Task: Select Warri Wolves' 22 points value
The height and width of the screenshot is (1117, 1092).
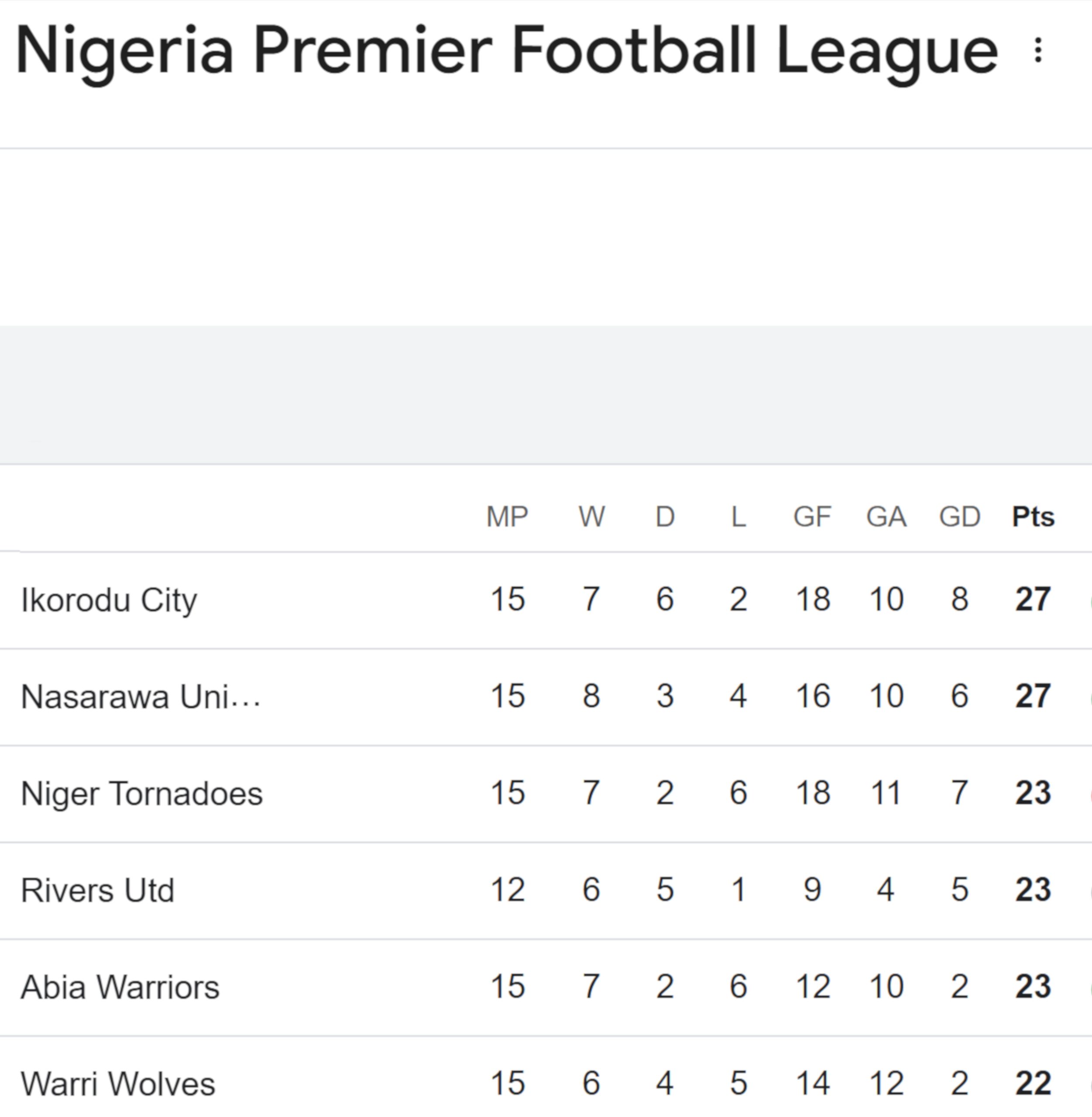Action: click(x=1033, y=1084)
